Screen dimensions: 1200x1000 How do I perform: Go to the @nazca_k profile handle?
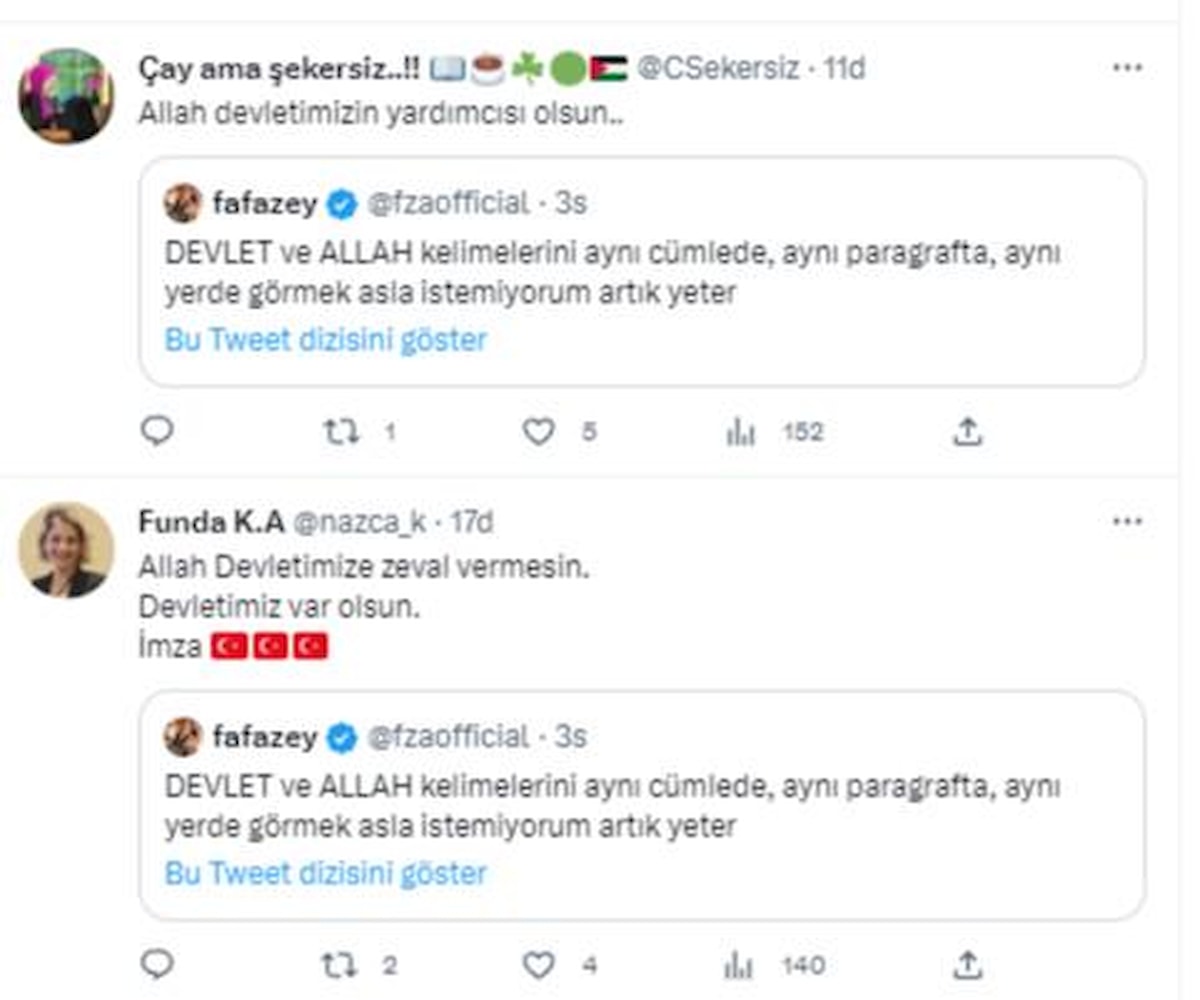coord(360,521)
